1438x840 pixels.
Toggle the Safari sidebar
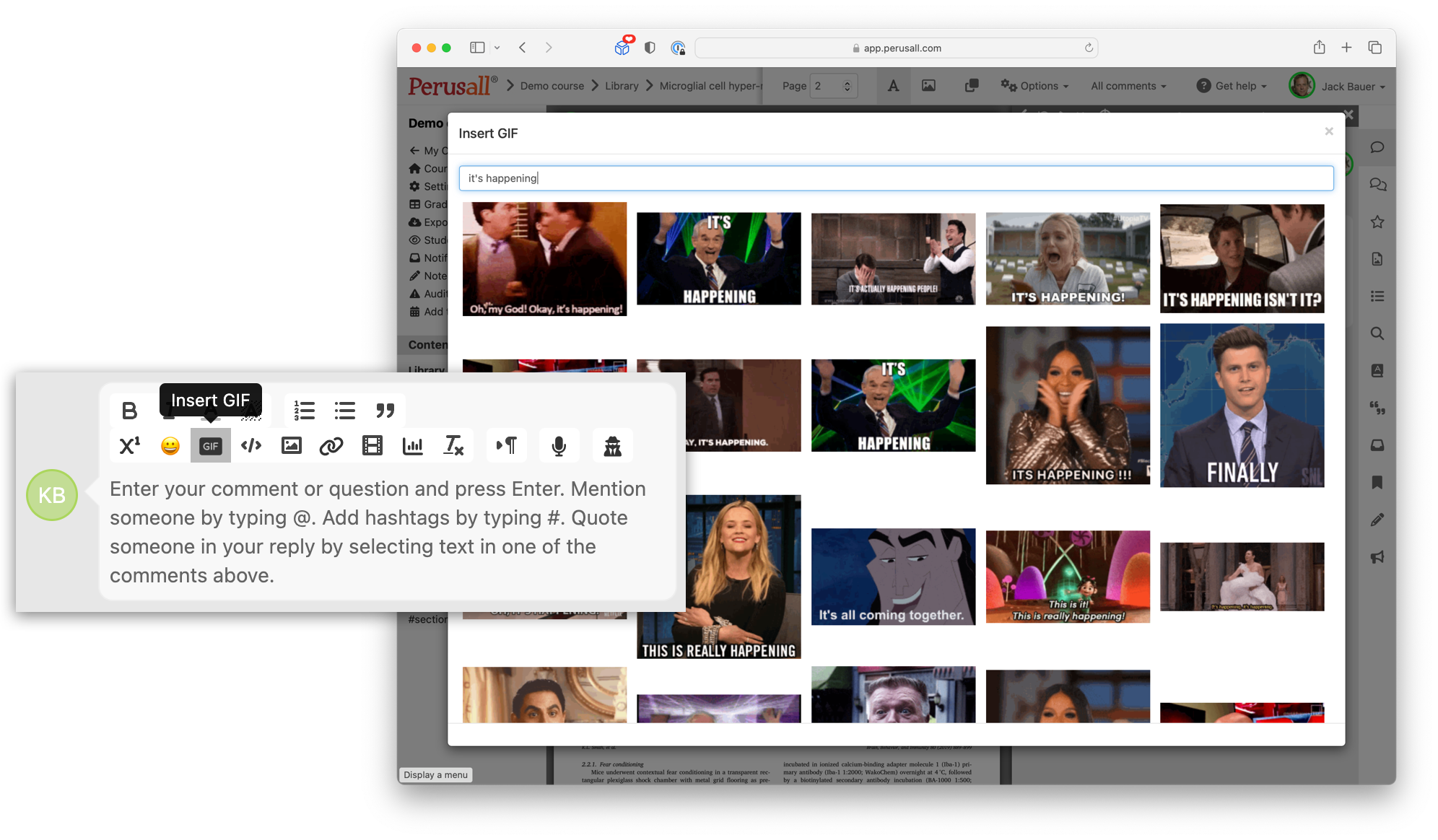(x=477, y=48)
